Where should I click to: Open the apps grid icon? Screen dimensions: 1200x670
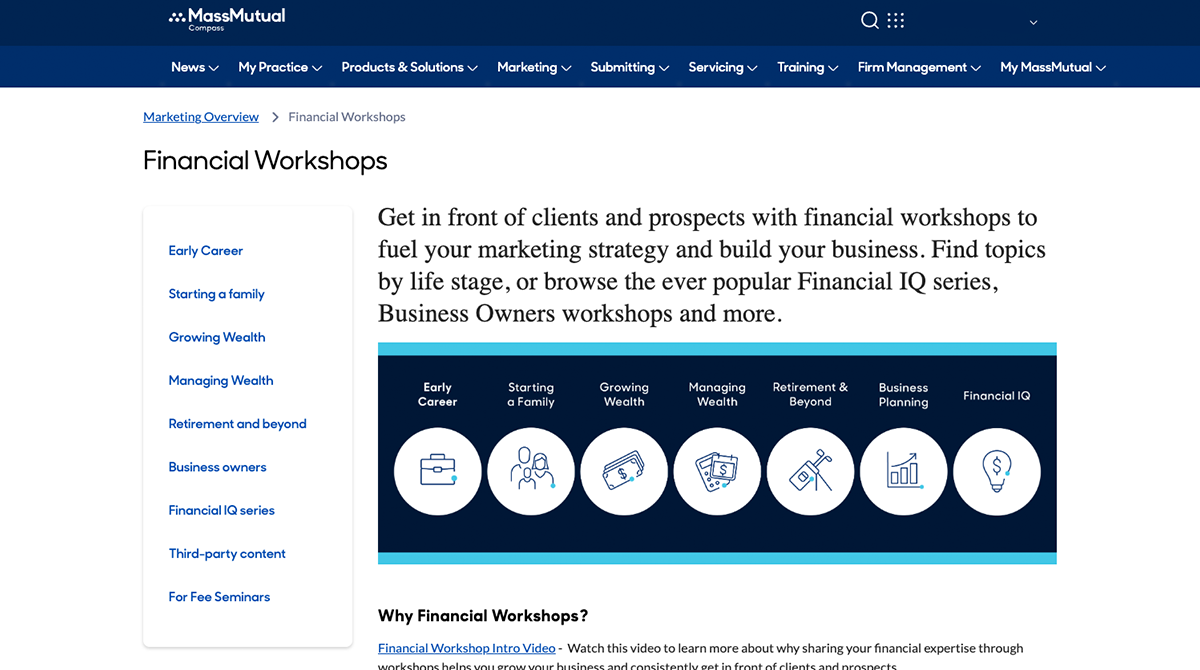click(x=895, y=21)
